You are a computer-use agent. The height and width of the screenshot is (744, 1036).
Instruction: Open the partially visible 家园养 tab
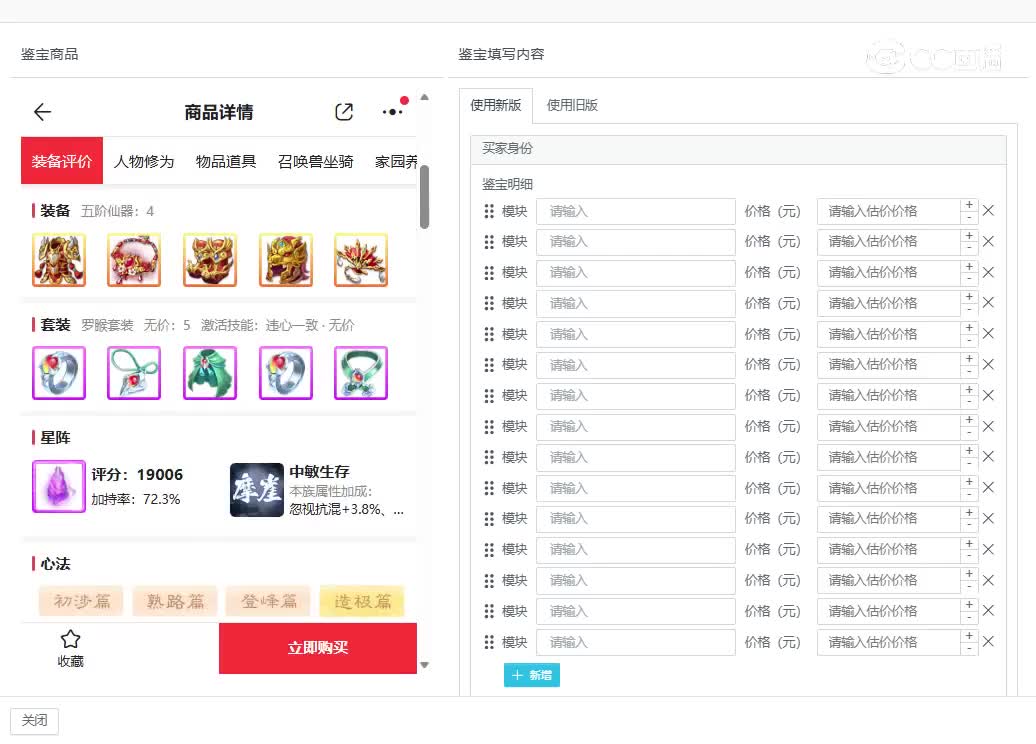(396, 162)
